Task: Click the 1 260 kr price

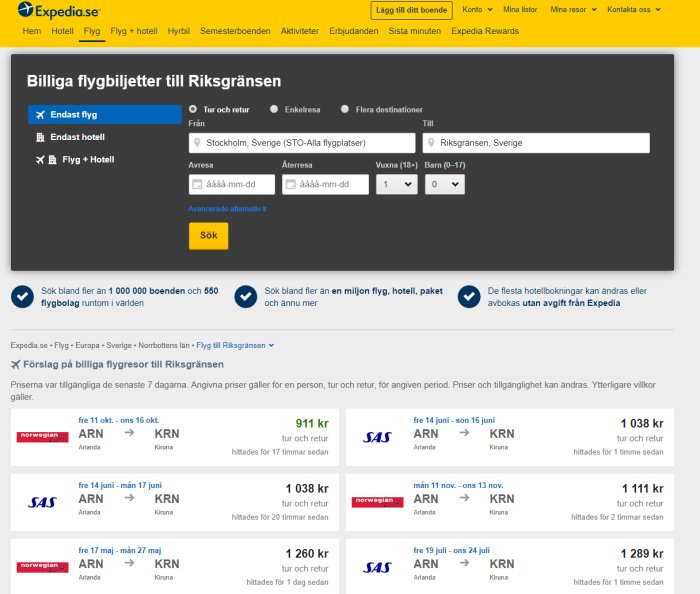Action: (307, 554)
